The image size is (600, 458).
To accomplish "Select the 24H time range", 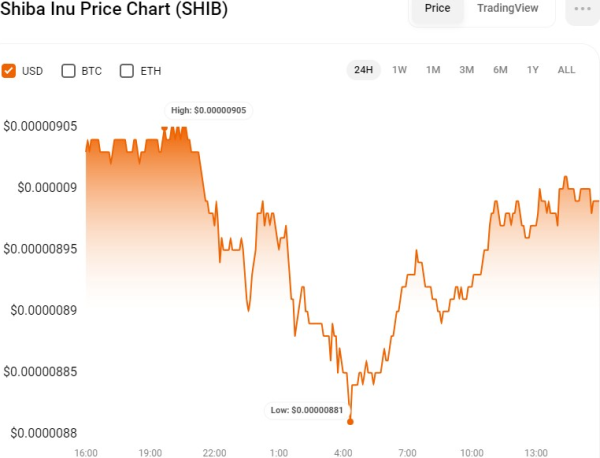I will pyautogui.click(x=362, y=70).
